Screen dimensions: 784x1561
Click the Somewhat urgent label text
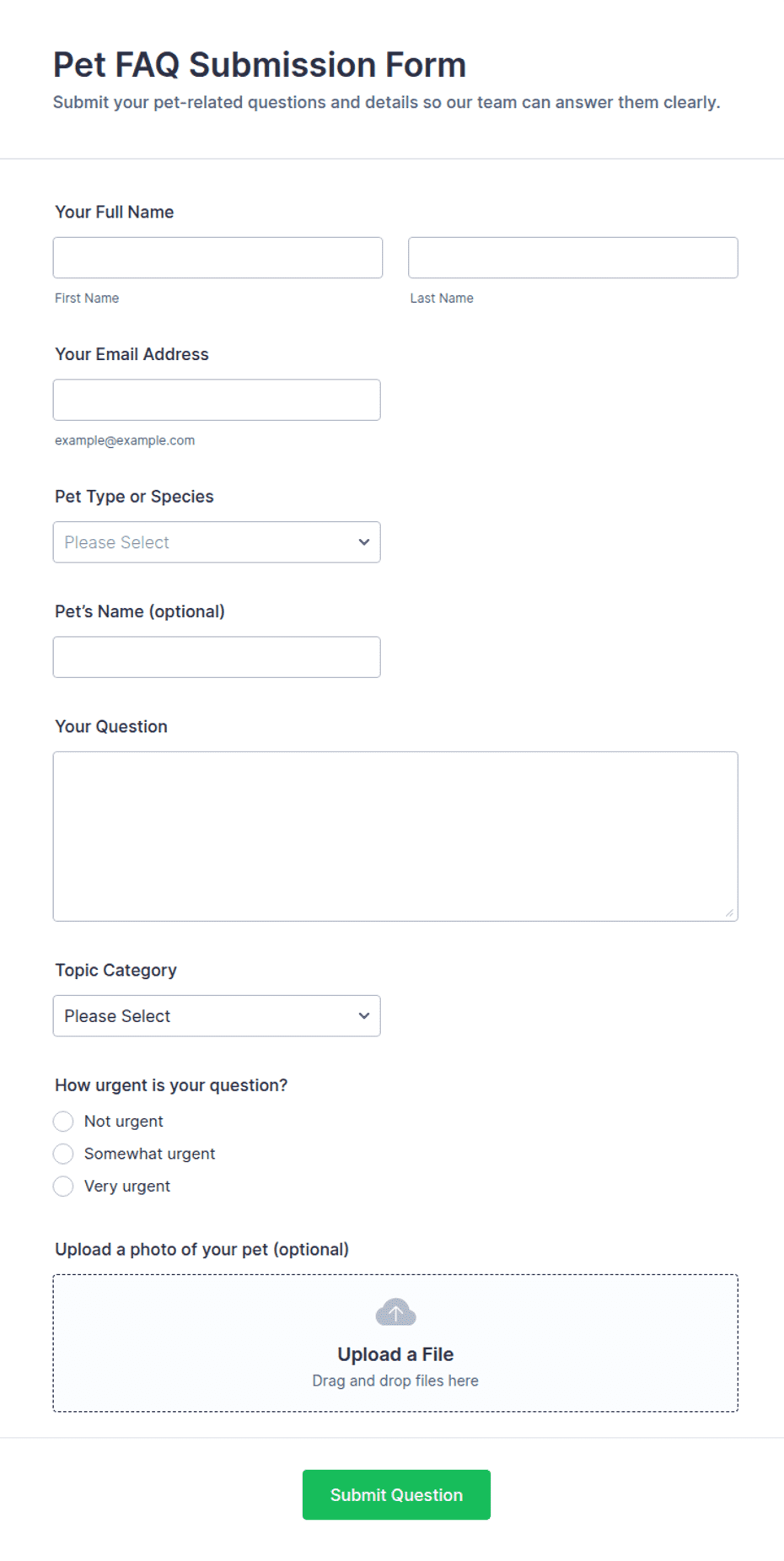pos(149,1154)
